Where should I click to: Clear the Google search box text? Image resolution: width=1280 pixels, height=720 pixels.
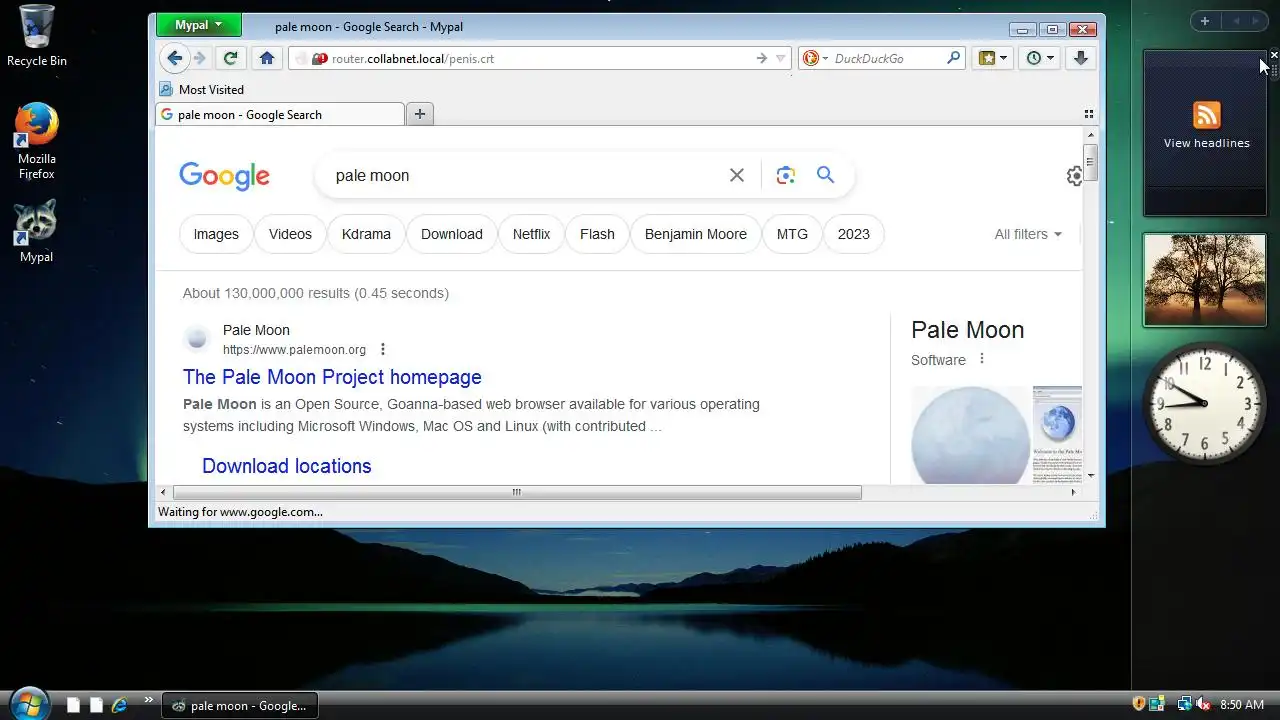[737, 175]
